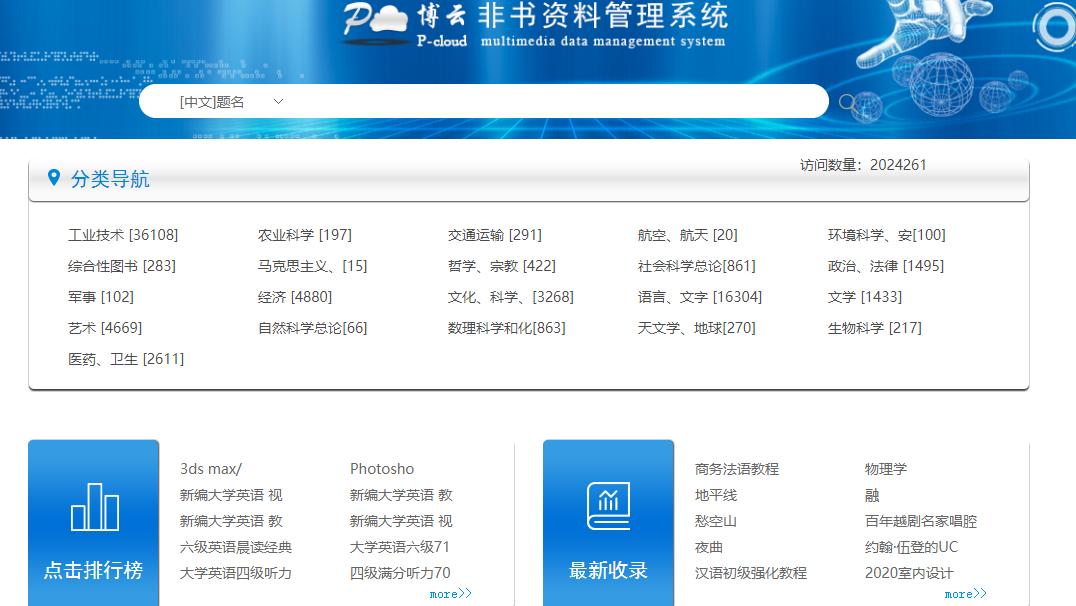Image resolution: width=1076 pixels, height=606 pixels.
Task: Select the 政治、法律 [1495] category
Action: point(885,266)
